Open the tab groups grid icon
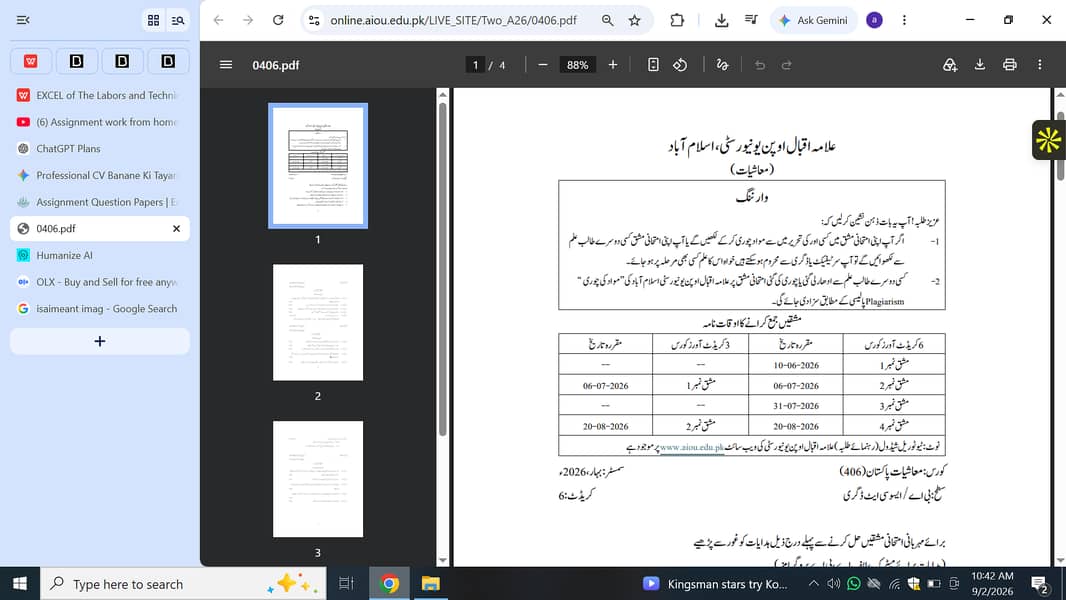Viewport: 1066px width, 600px height. click(154, 20)
